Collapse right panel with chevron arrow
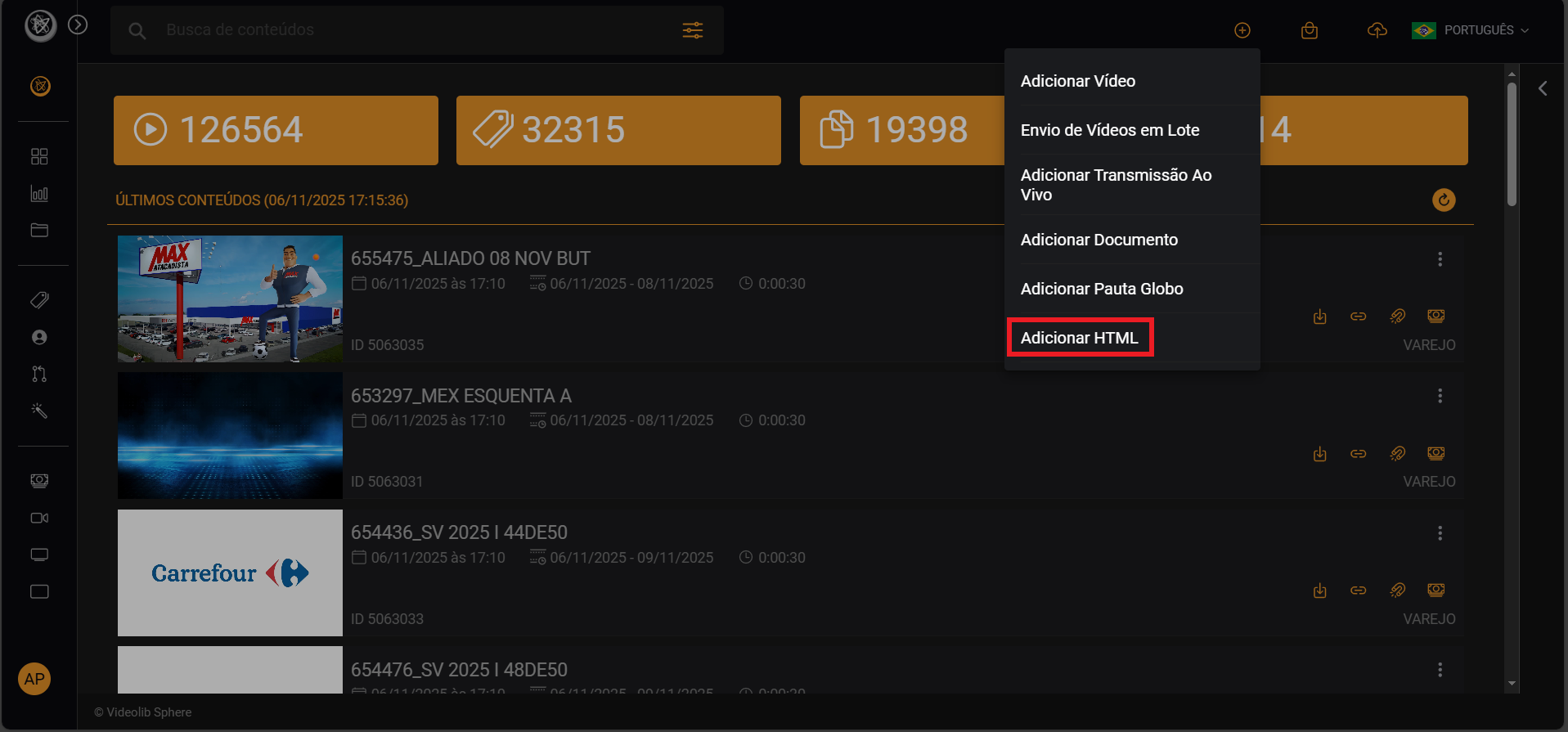 (x=1543, y=88)
